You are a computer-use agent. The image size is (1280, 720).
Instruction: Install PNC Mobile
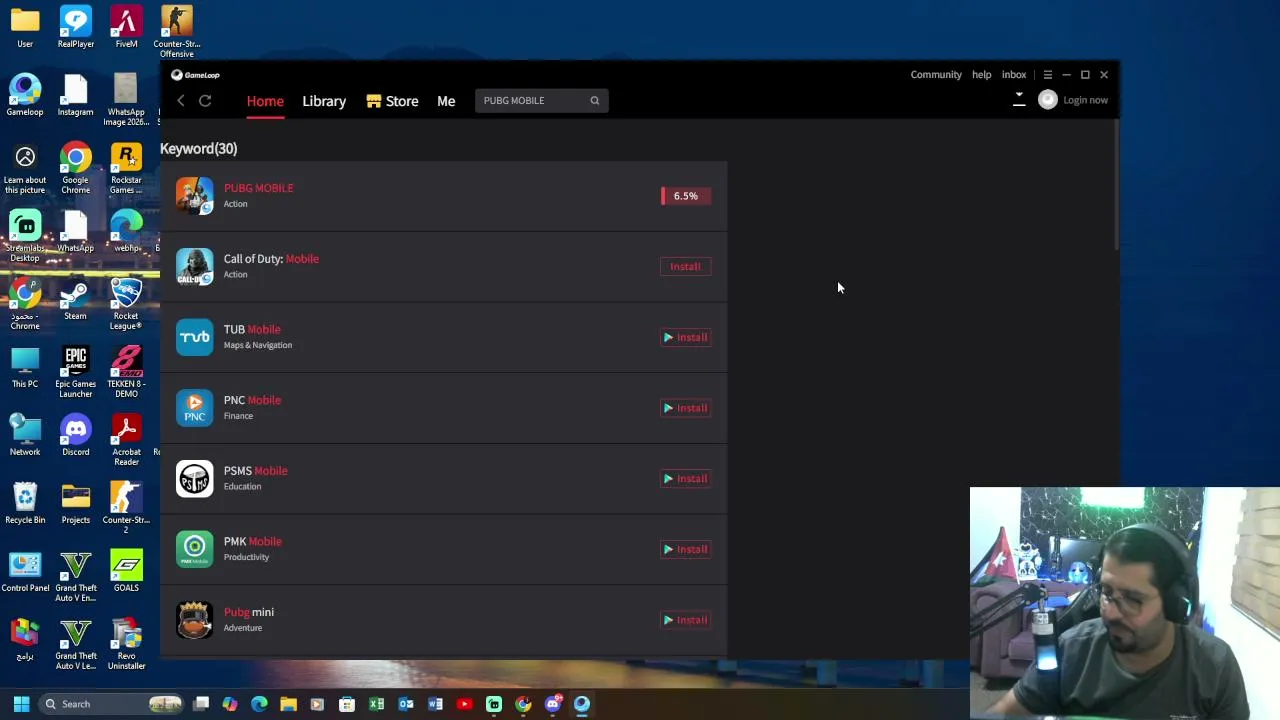click(685, 408)
